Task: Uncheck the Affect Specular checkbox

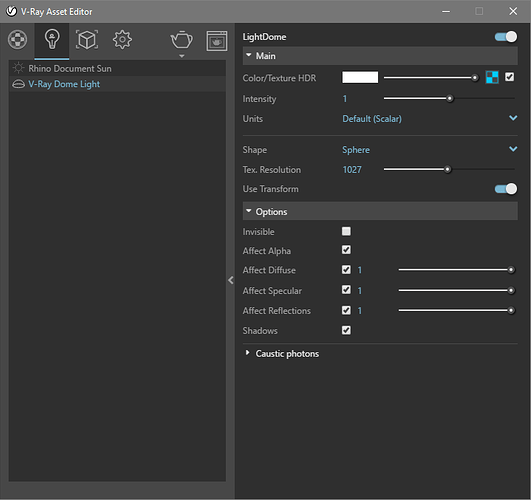Action: pyautogui.click(x=346, y=290)
